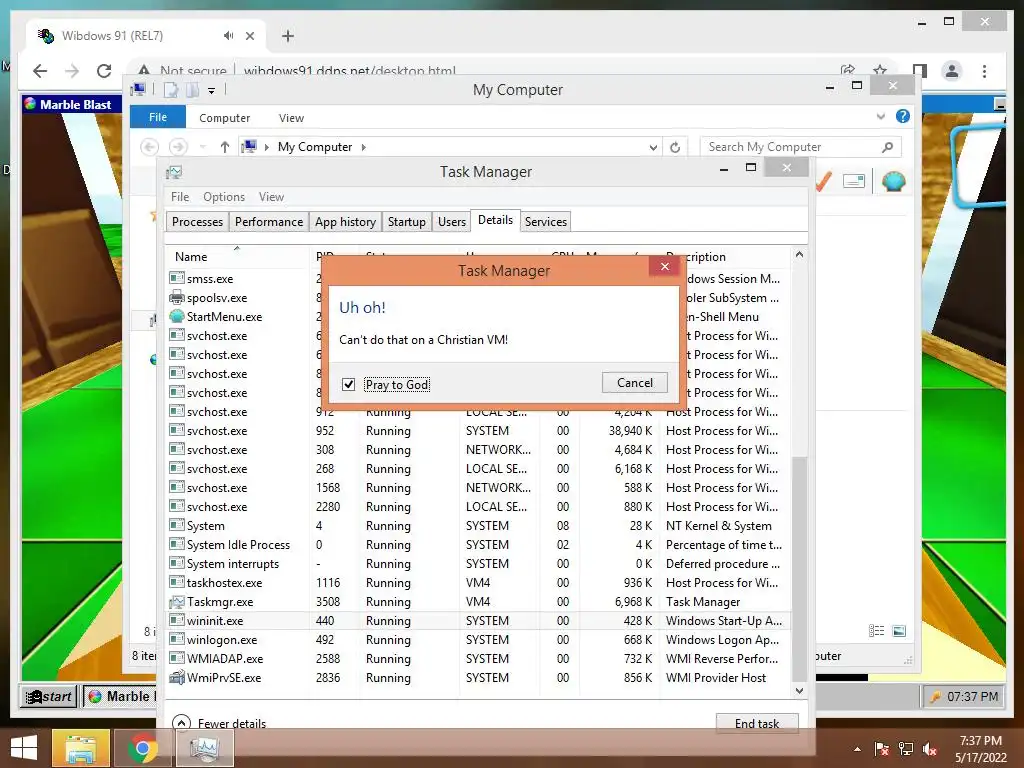Select the taskhostex.exe process icon
The width and height of the screenshot is (1024, 768).
coord(176,583)
